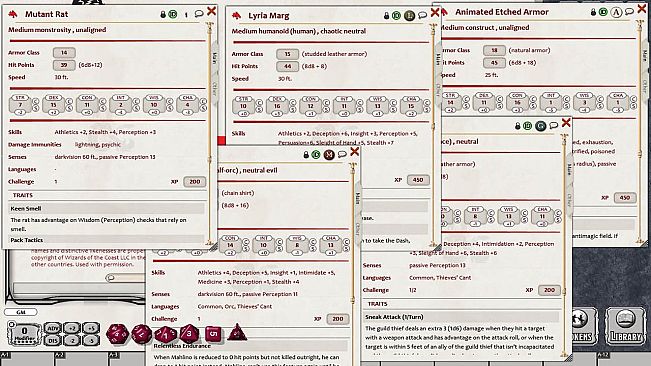The height and width of the screenshot is (366, 651).
Task: Toggle the DIS disadvantage button
Action: [52, 340]
